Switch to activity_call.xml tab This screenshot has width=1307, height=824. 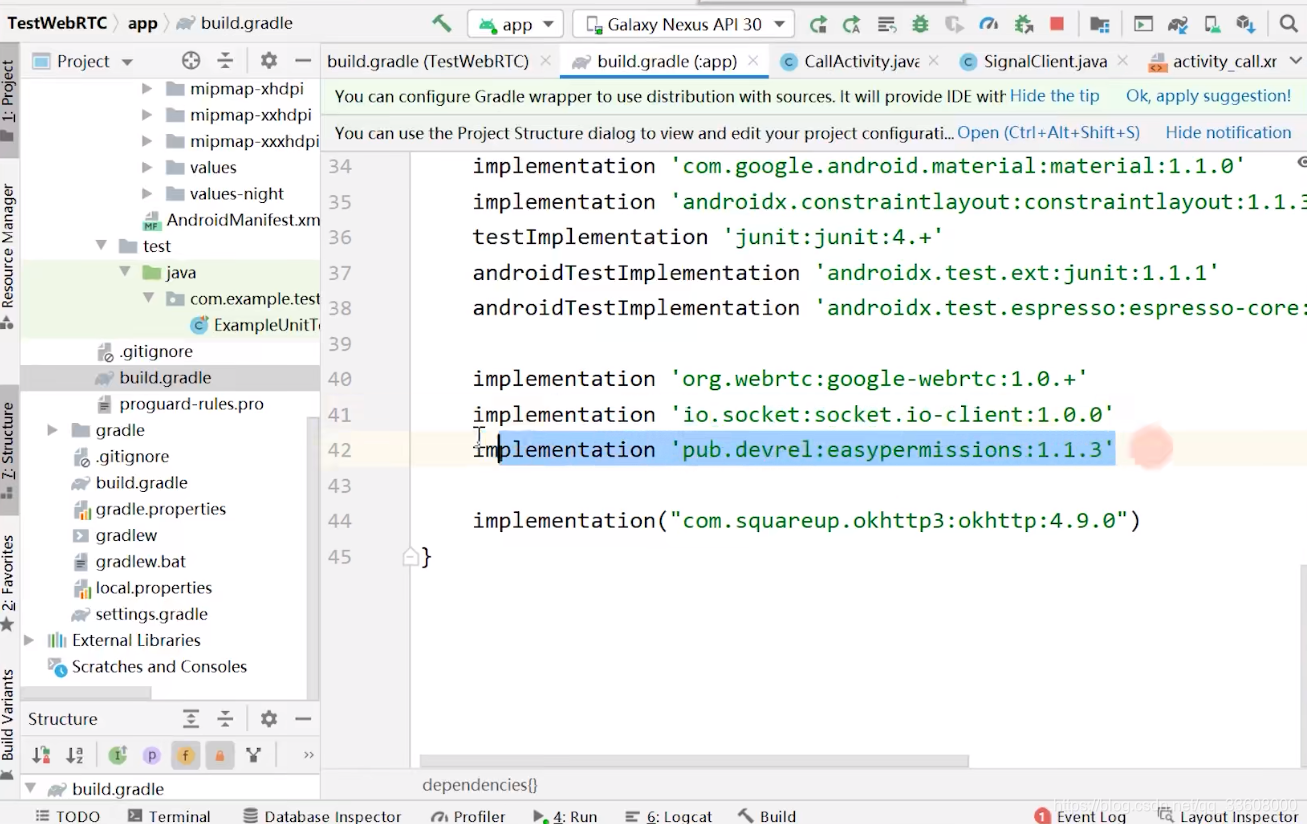1224,61
